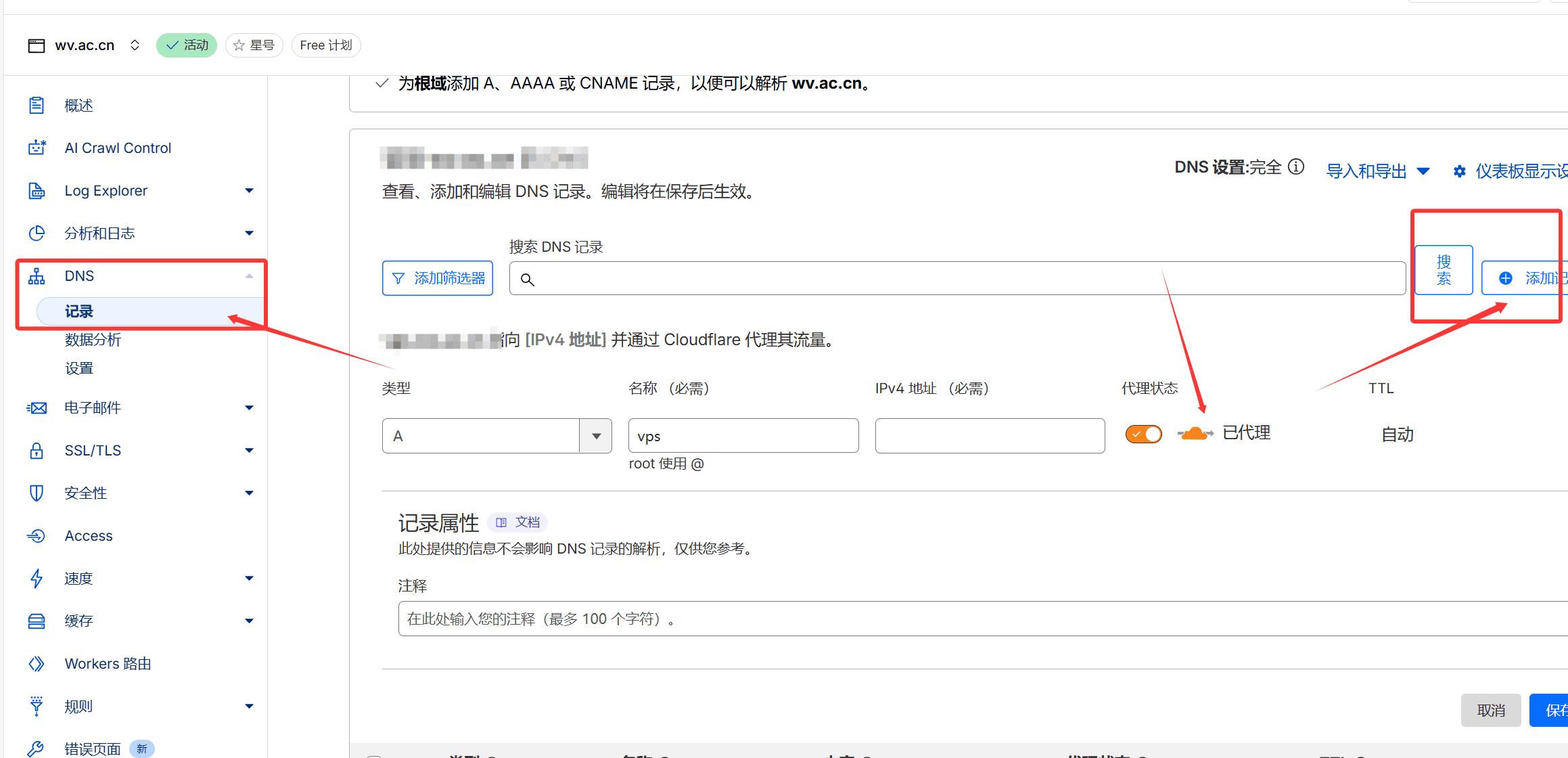The image size is (1568, 758).
Task: Star the site with 星号 button
Action: (x=254, y=45)
